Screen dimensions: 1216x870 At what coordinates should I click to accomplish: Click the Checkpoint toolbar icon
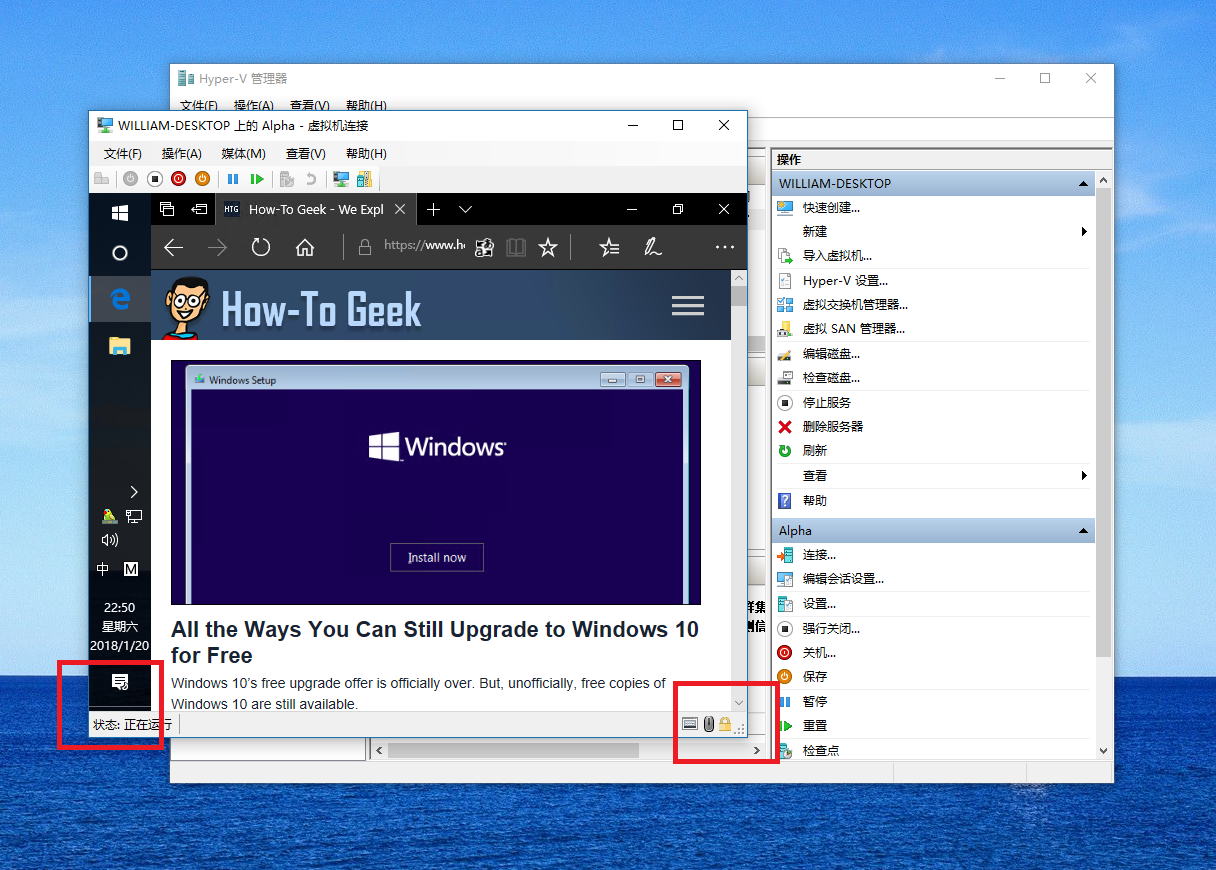[x=287, y=179]
